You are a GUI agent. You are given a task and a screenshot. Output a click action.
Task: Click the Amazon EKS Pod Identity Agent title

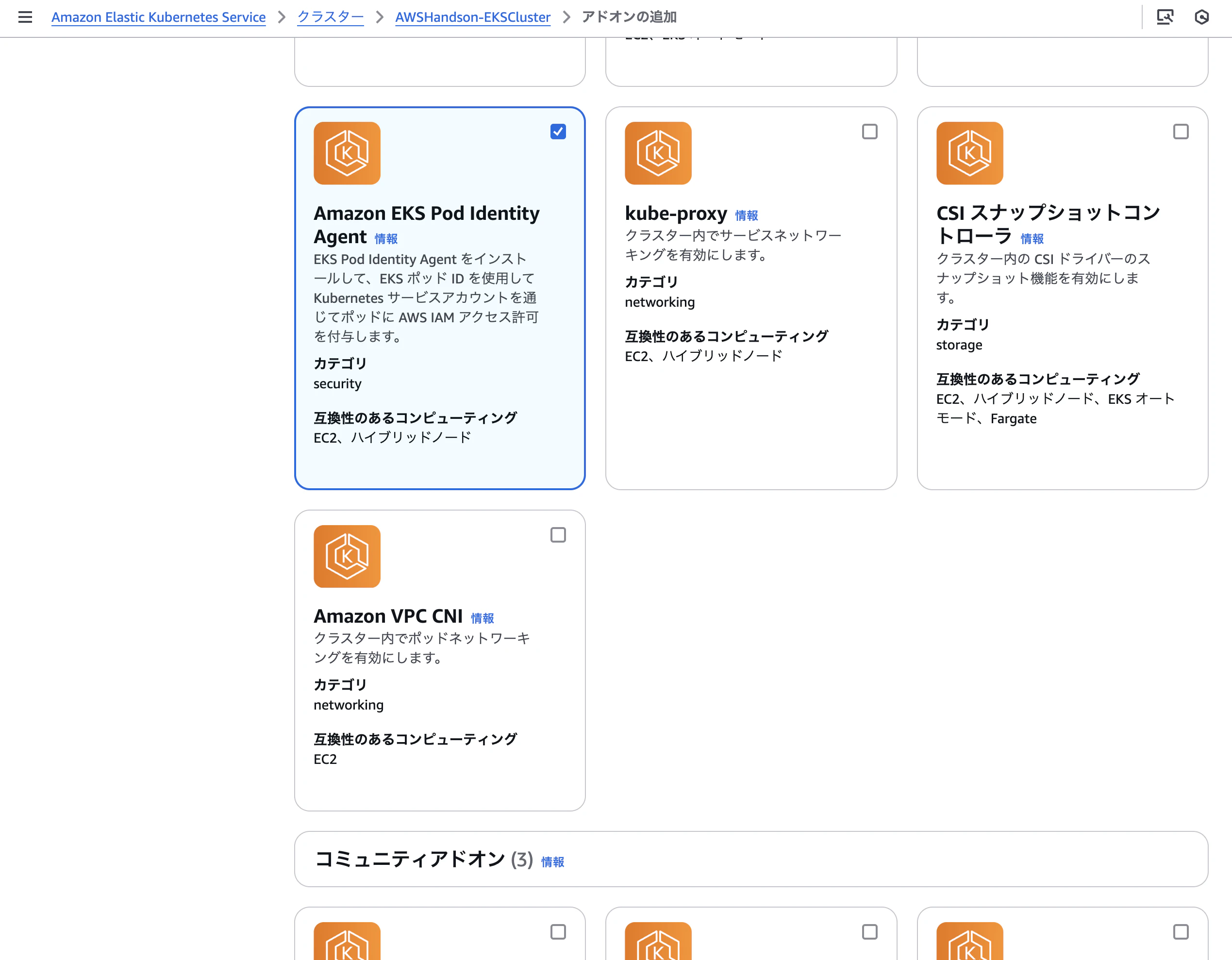click(x=427, y=225)
